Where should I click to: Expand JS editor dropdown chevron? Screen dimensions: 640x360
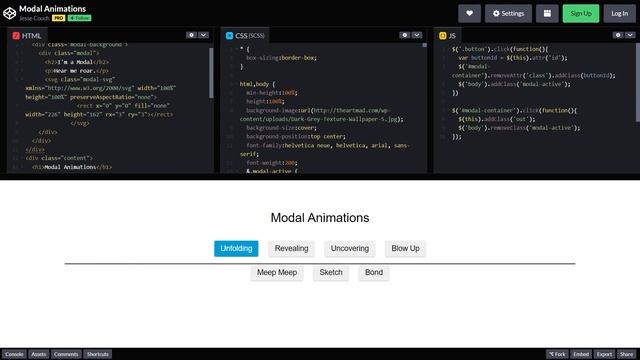630,35
